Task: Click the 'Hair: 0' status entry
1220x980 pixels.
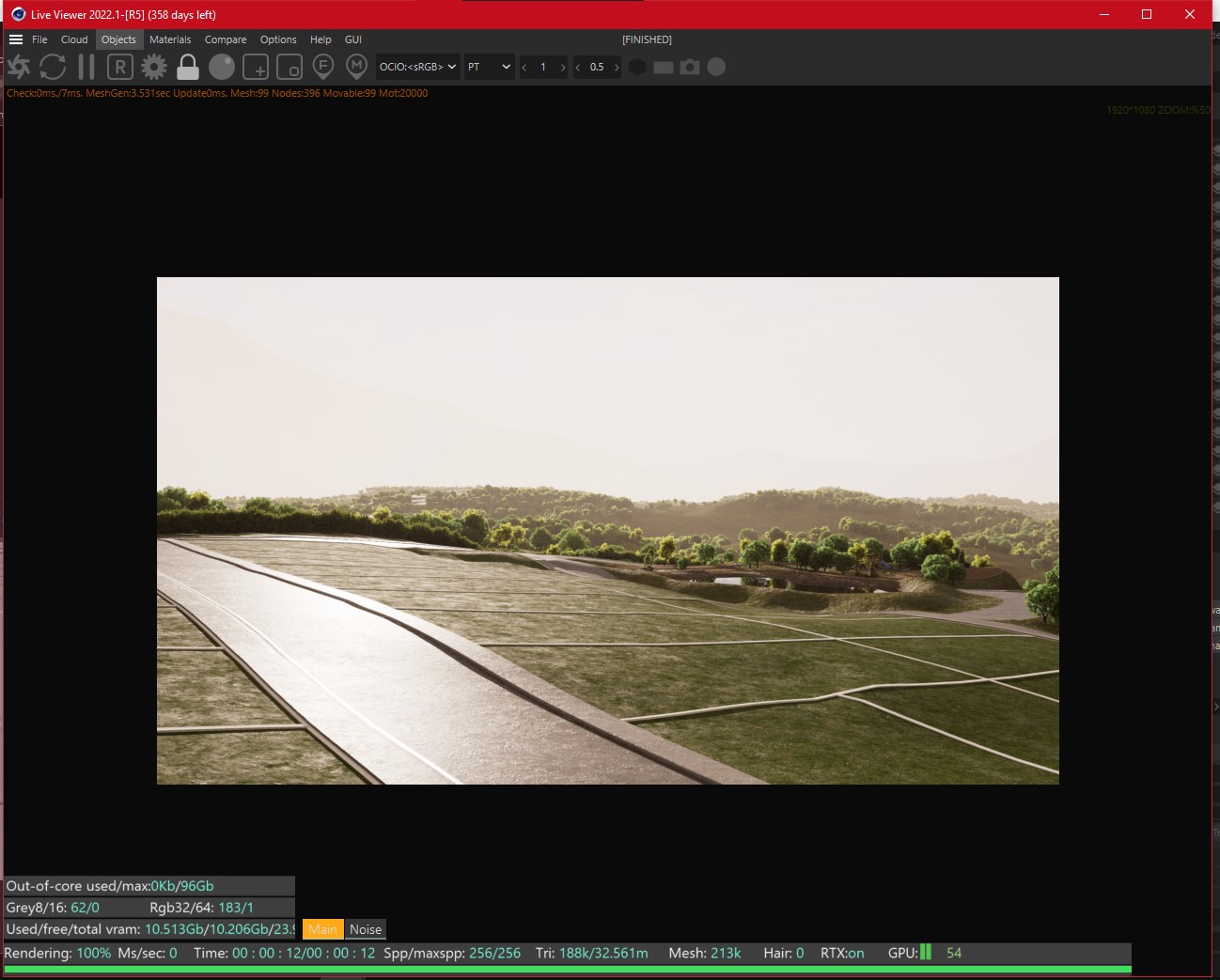Action: (784, 953)
